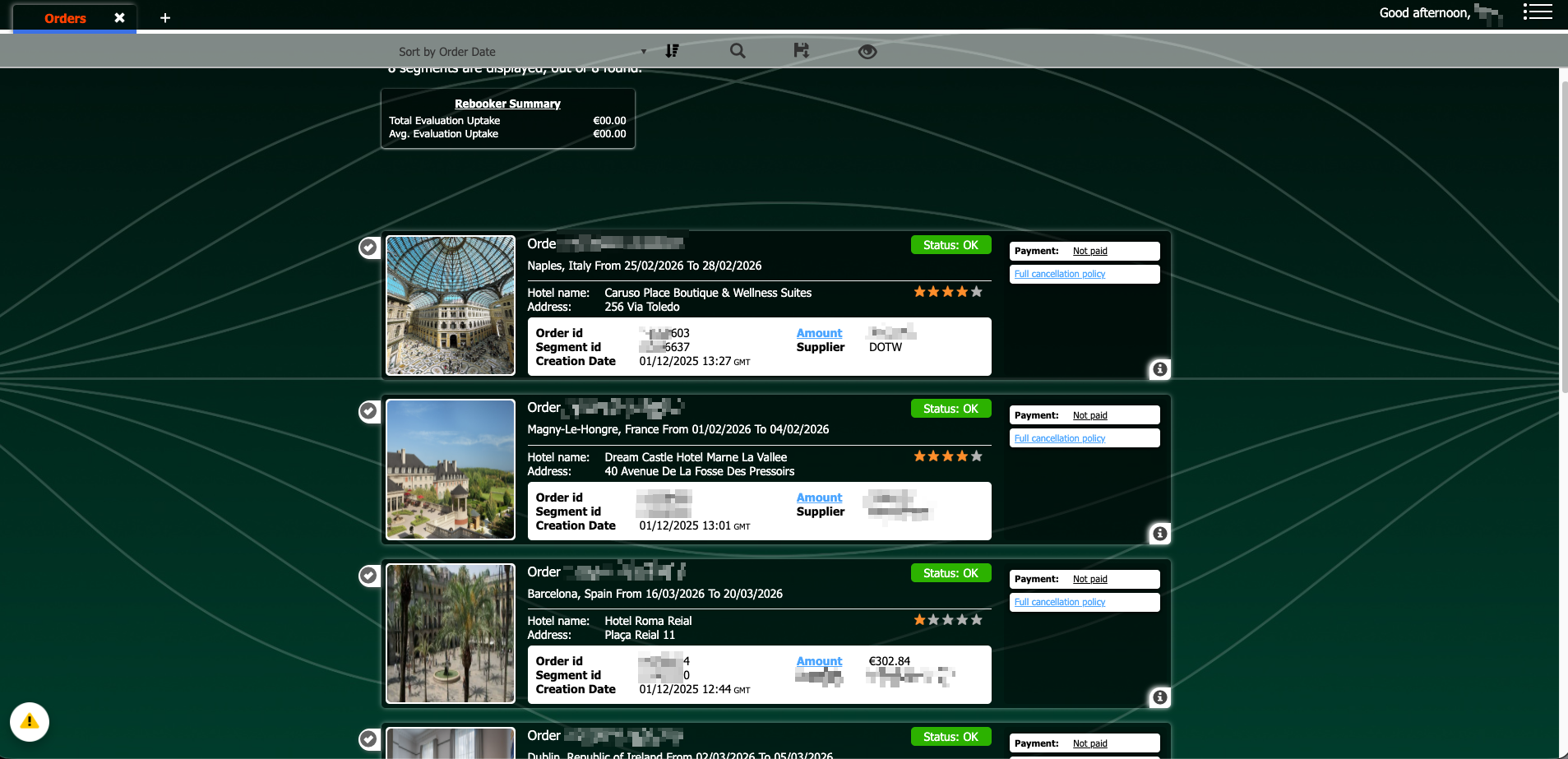Reverse the sort order direction icon
This screenshot has width=1568, height=759.
click(x=672, y=51)
